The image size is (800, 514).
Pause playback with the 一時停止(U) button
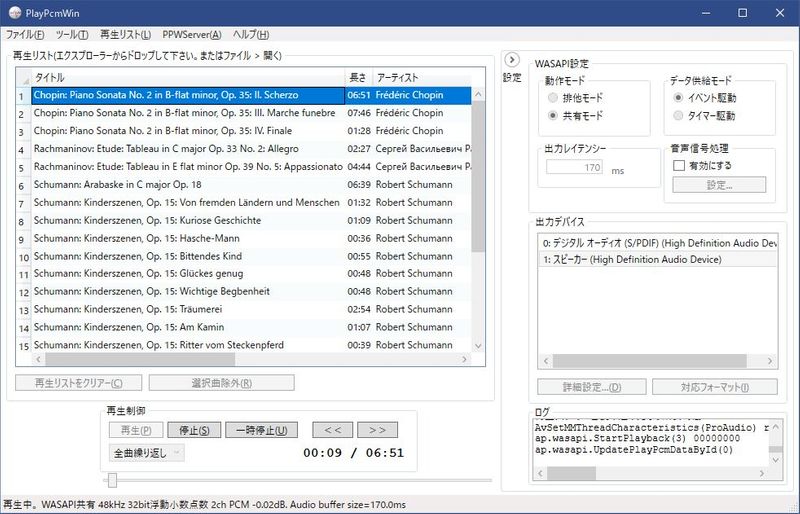[x=261, y=430]
